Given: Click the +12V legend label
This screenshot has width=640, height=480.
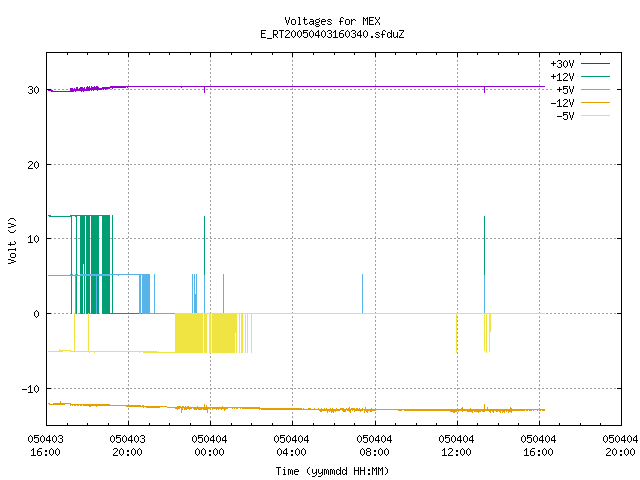Looking at the screenshot, I should tap(562, 77).
